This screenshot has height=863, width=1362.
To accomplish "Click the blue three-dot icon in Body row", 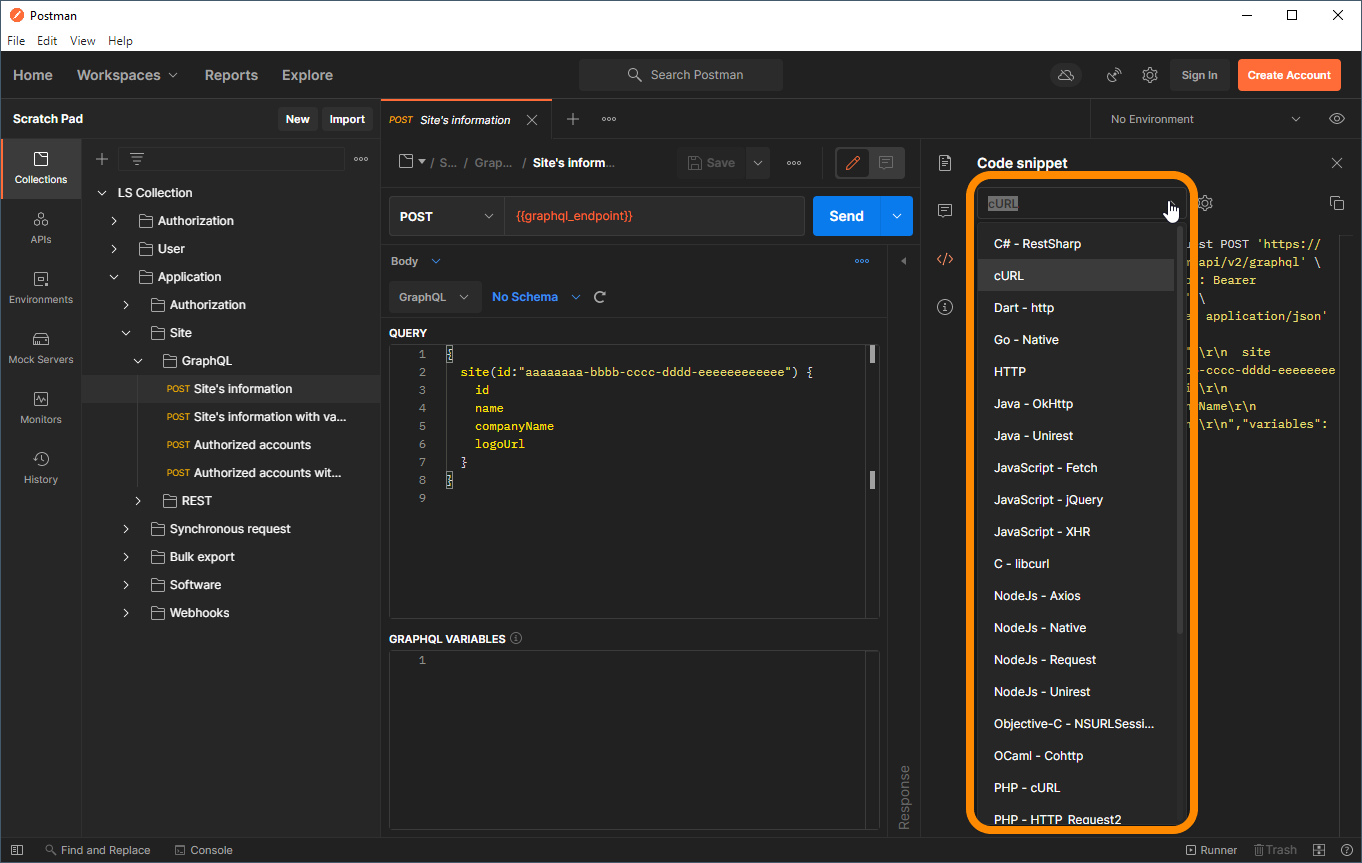I will [x=862, y=261].
